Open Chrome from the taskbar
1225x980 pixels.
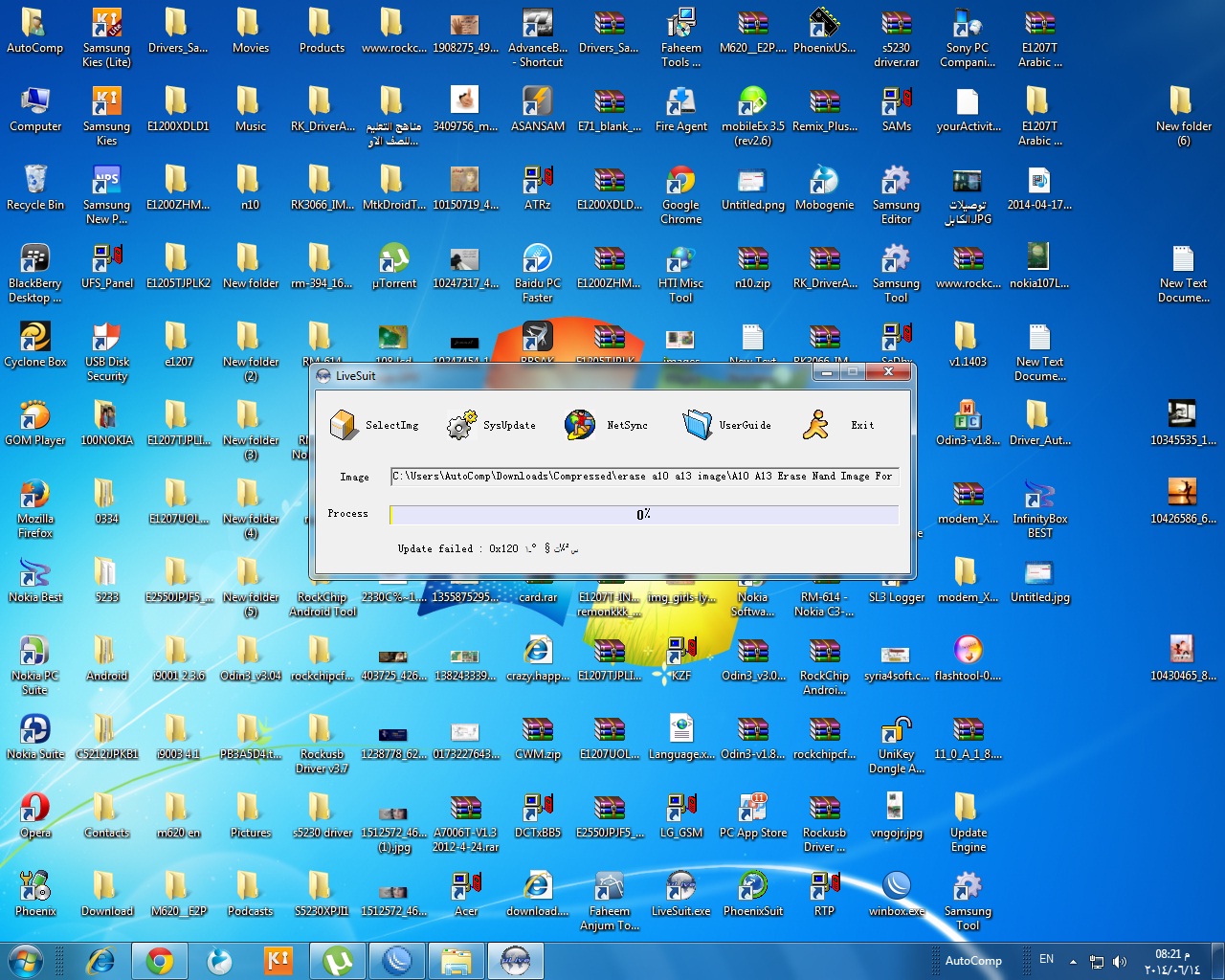(x=160, y=961)
